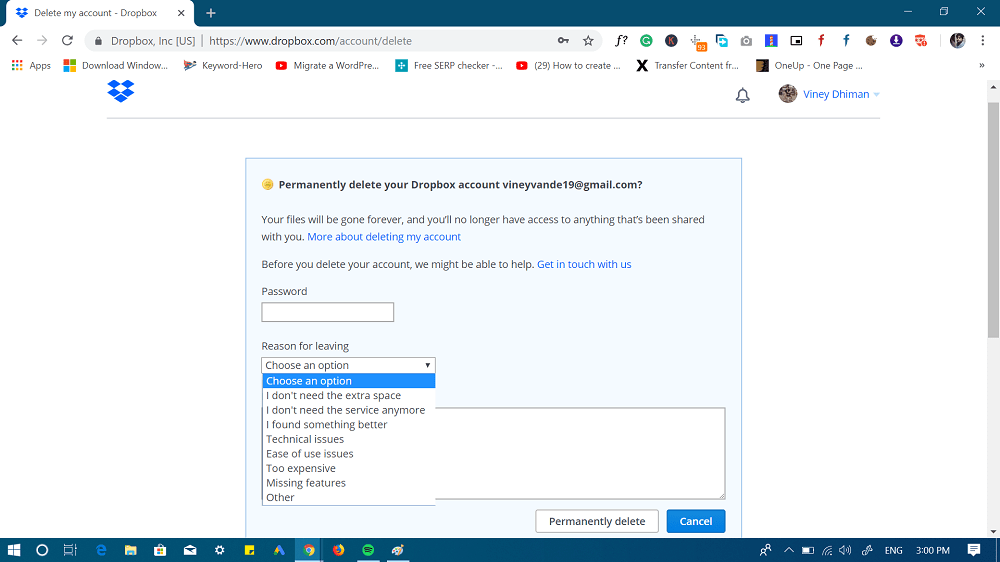
Task: Open Settings gear on the taskbar
Action: (219, 550)
